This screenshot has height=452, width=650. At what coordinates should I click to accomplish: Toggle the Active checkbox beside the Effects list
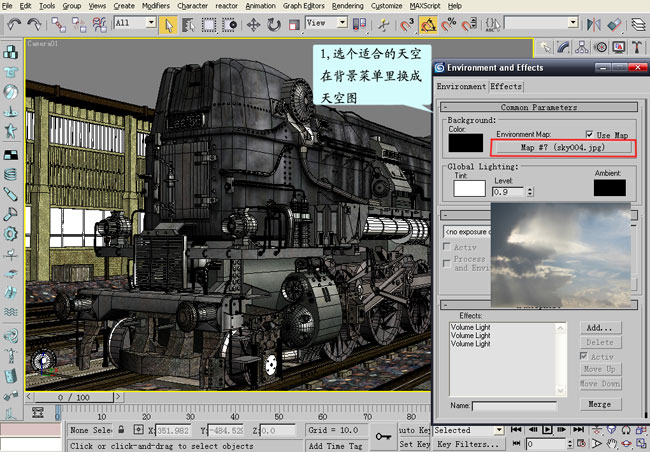pyautogui.click(x=585, y=356)
